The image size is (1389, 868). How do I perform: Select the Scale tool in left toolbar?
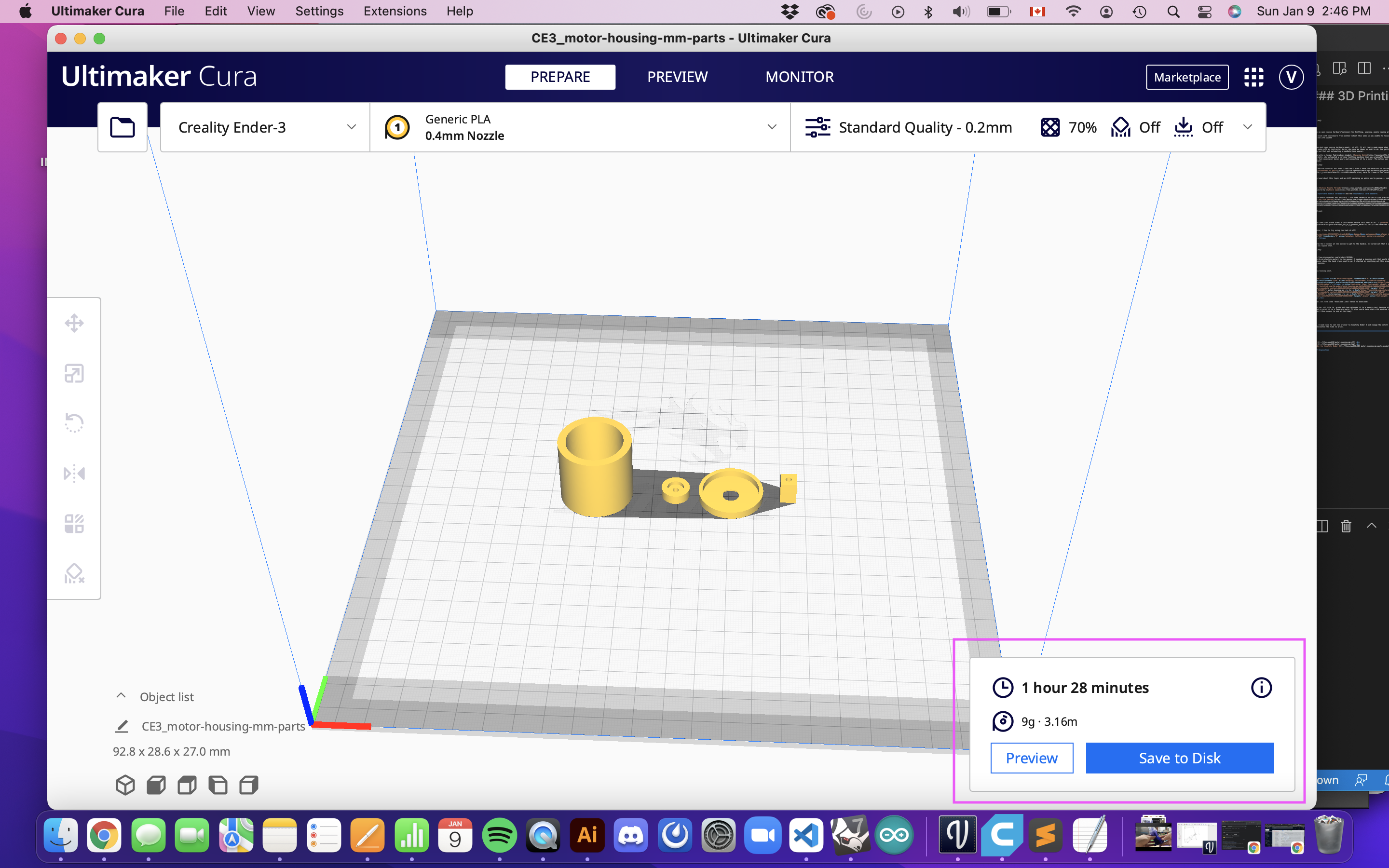coord(74,373)
